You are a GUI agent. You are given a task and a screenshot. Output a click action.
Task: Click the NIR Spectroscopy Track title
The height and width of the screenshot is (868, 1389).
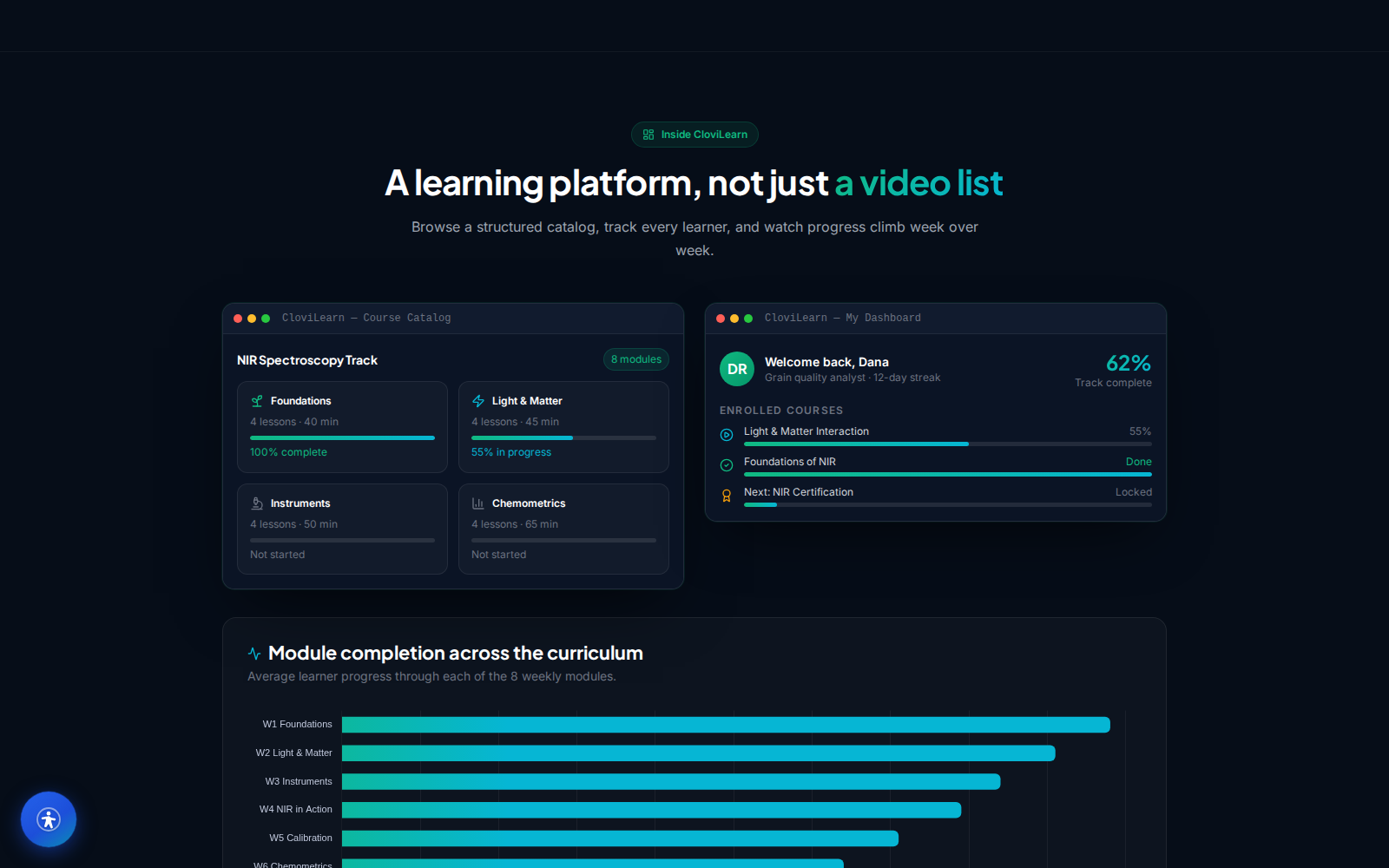pos(307,360)
